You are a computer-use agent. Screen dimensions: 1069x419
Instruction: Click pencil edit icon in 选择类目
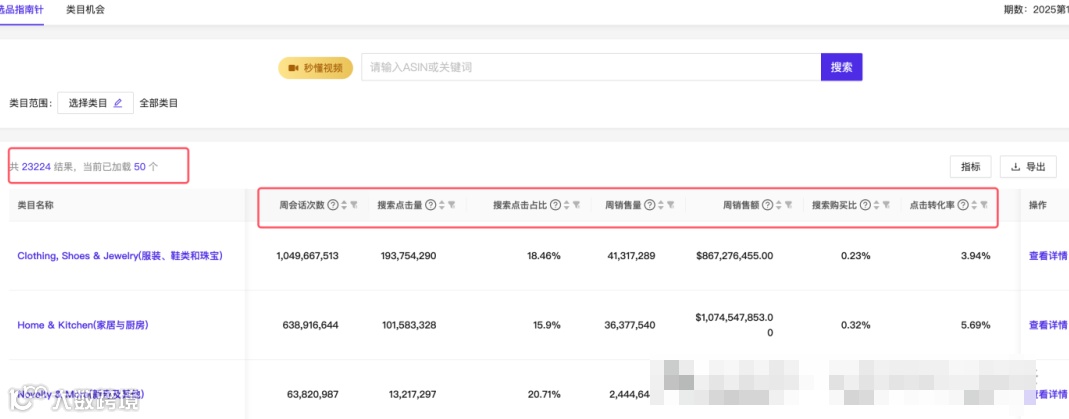coord(118,104)
